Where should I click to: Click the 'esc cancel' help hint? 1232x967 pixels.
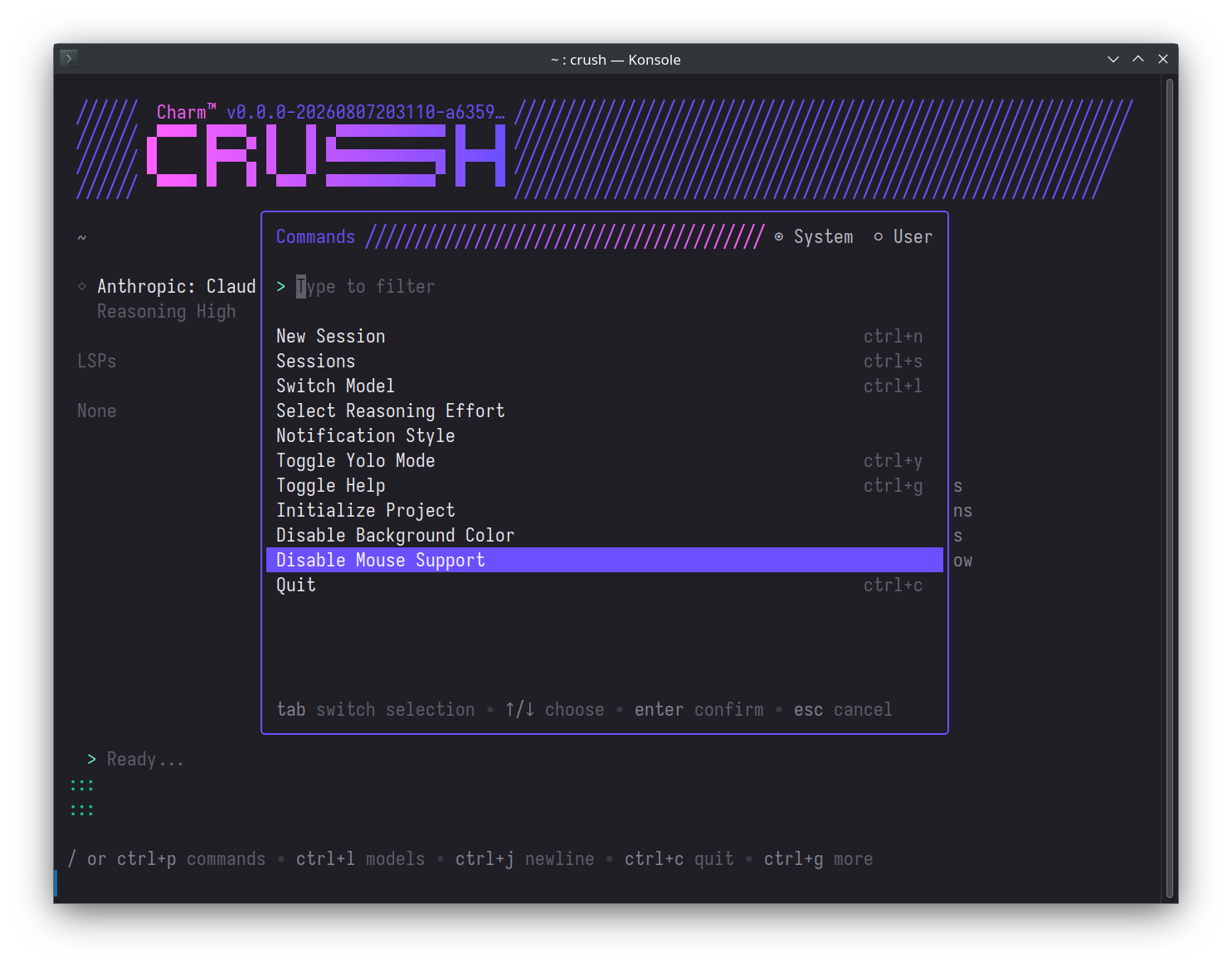(843, 710)
